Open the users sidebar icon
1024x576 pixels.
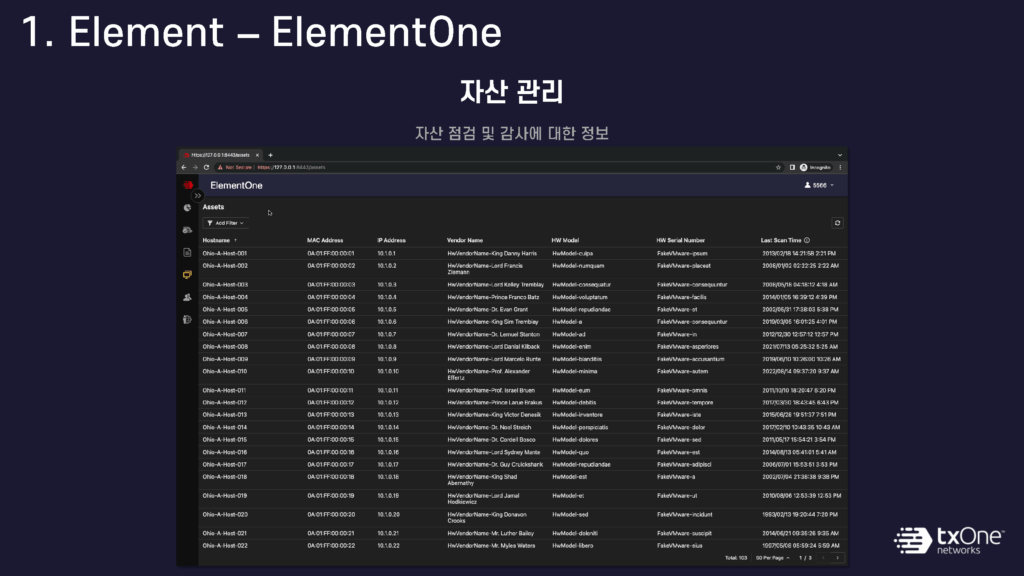pyautogui.click(x=187, y=297)
